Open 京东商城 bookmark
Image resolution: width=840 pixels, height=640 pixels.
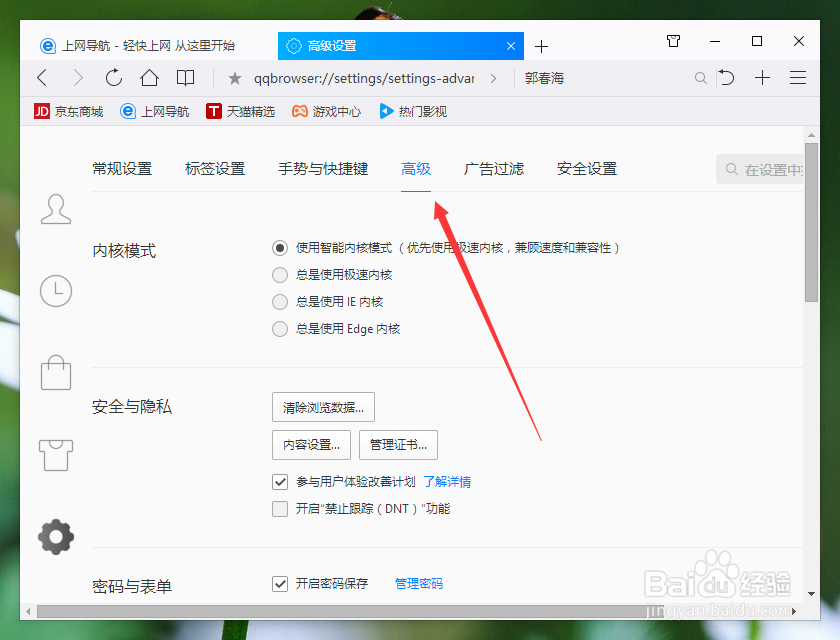[68, 111]
